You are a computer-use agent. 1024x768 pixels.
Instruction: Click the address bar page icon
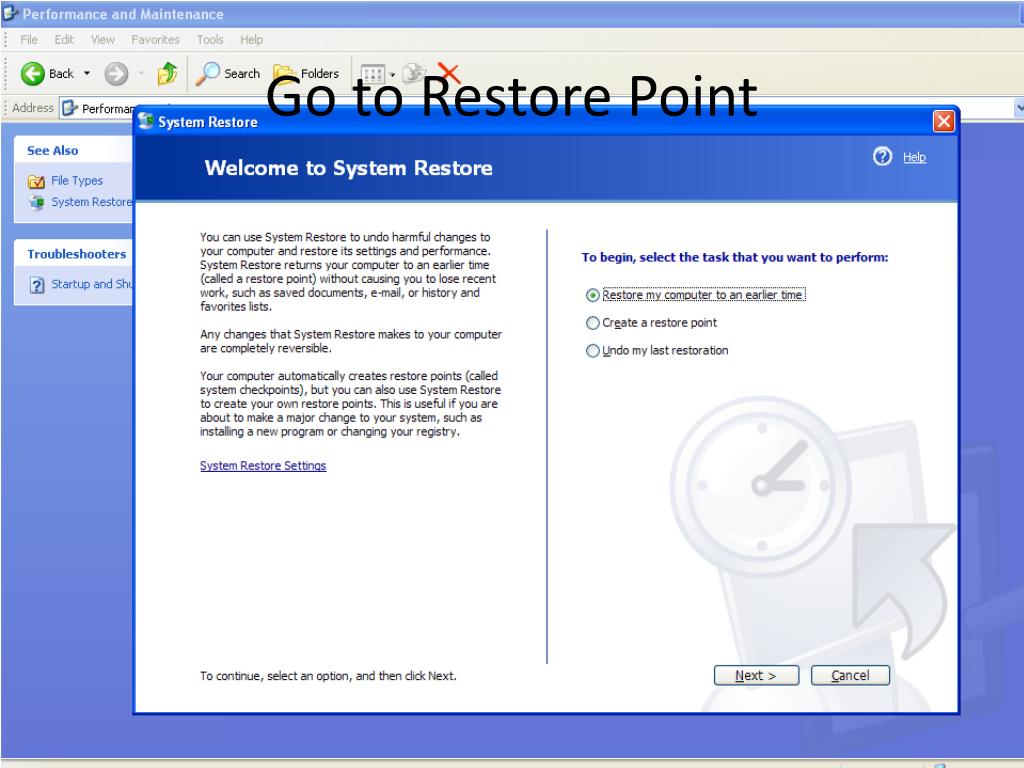70,108
